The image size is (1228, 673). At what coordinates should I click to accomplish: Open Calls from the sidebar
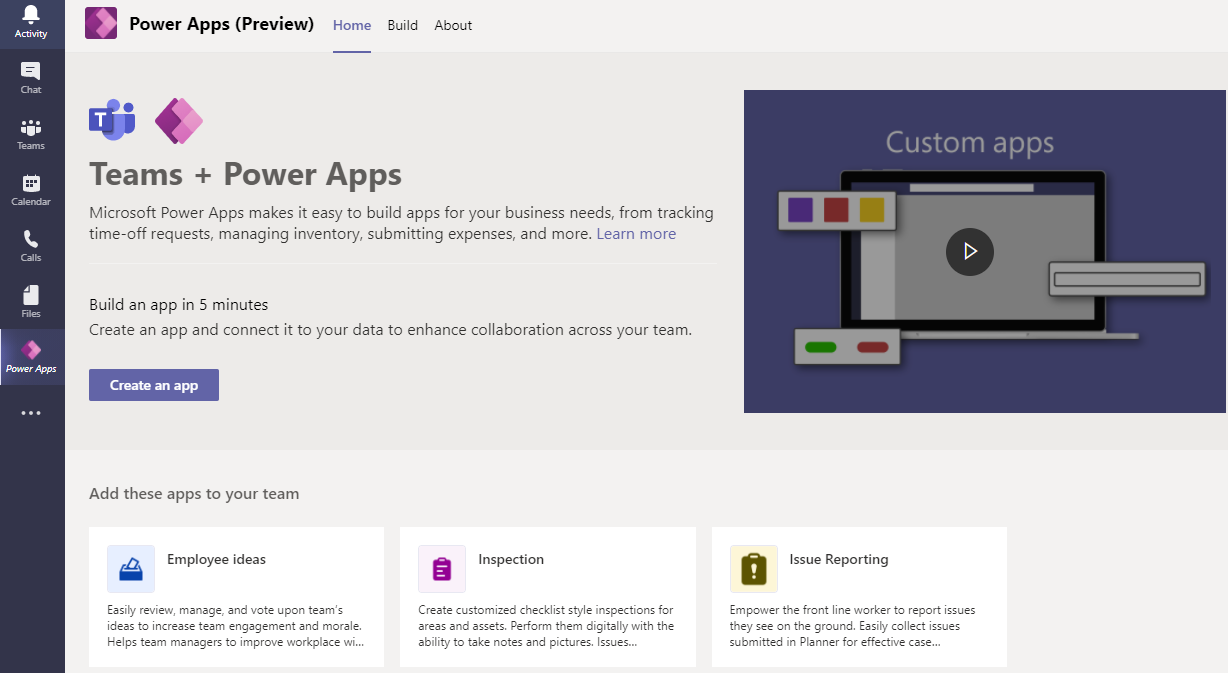(31, 246)
